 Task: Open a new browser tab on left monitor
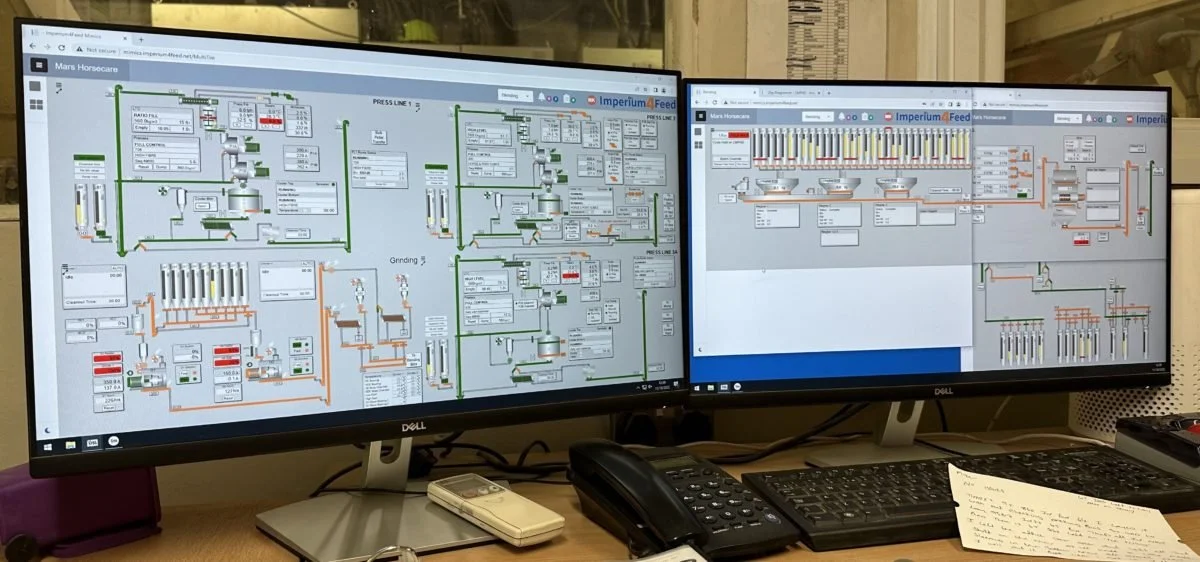click(141, 39)
